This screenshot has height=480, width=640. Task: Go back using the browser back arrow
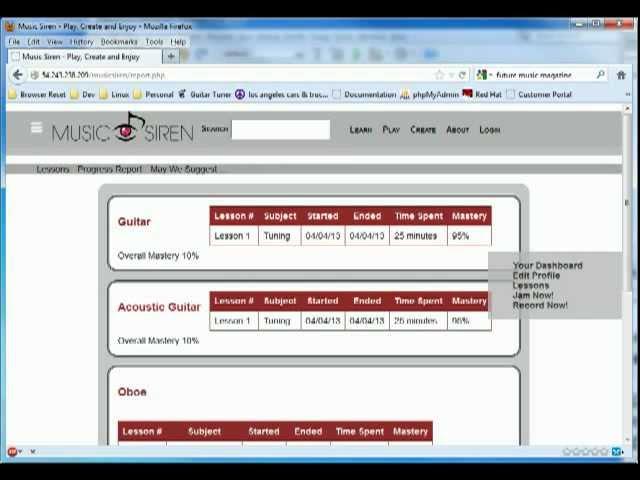17,75
